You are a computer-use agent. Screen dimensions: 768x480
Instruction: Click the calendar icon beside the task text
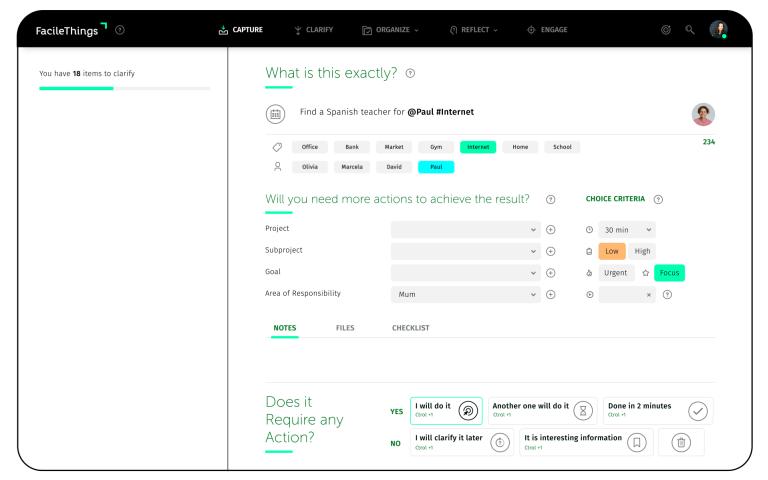click(275, 113)
